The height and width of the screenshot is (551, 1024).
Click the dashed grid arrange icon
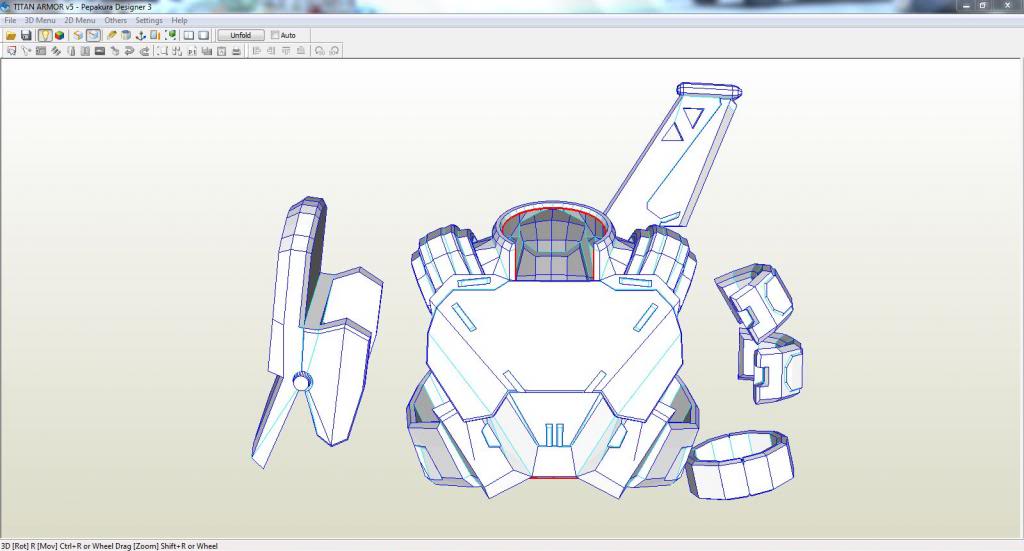click(177, 51)
